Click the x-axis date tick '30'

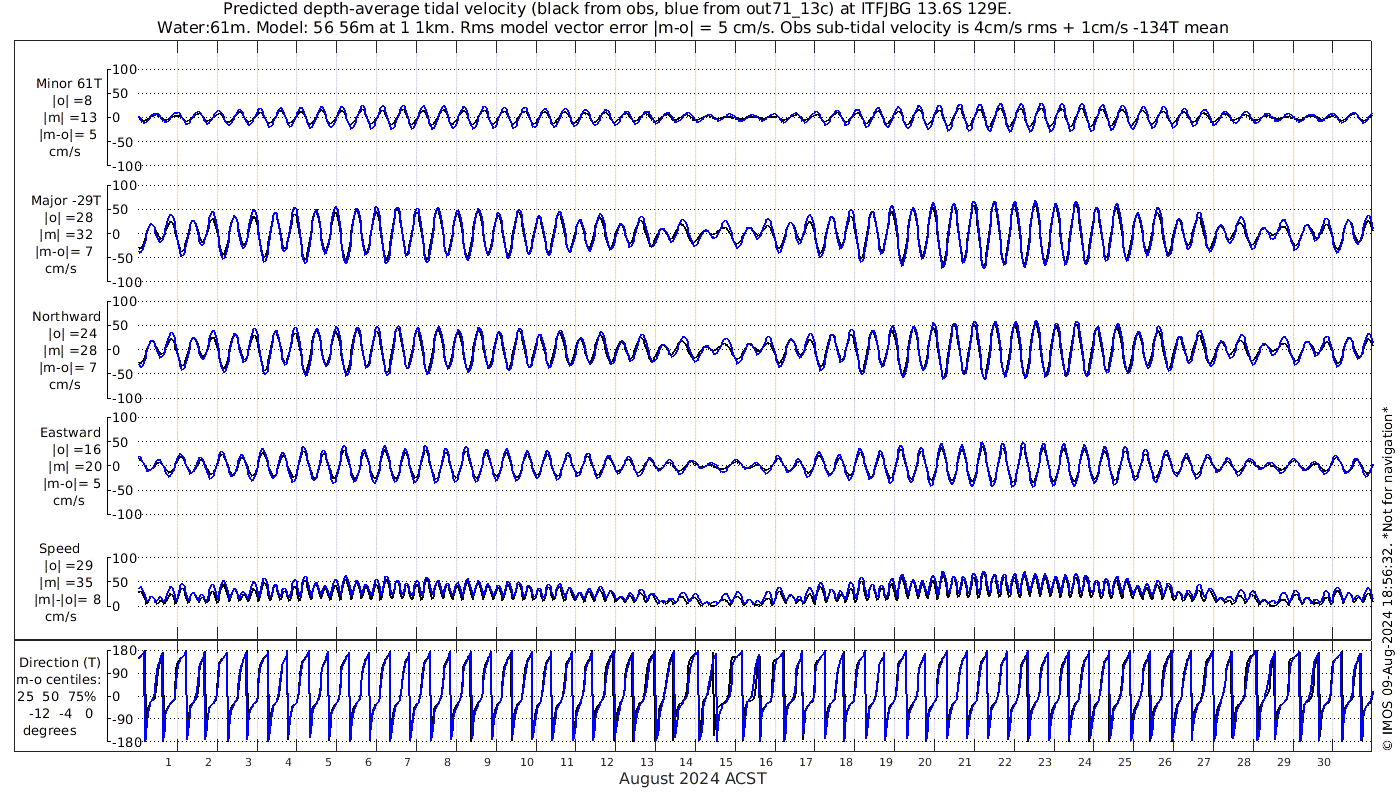click(x=1324, y=762)
